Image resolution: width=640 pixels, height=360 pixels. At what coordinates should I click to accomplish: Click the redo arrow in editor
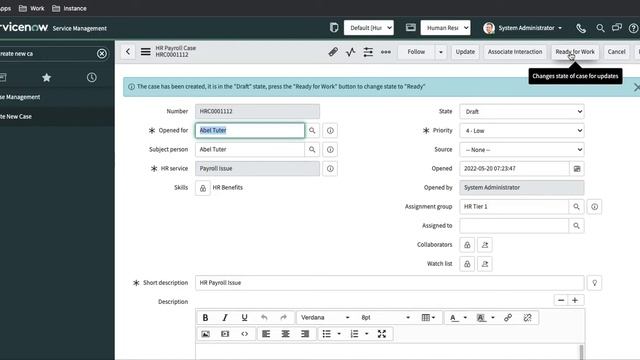click(283, 318)
